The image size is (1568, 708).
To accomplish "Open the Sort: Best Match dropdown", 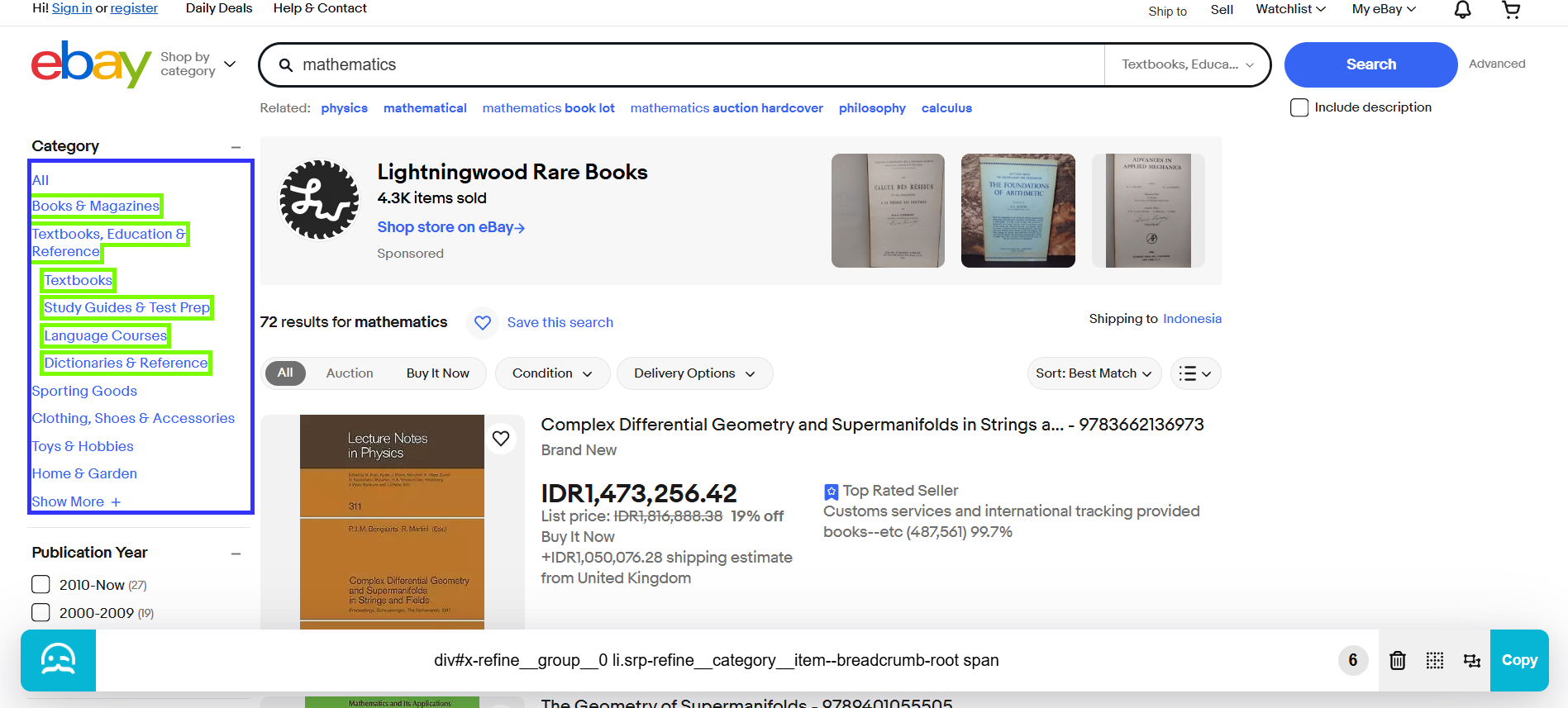I will pos(1094,373).
